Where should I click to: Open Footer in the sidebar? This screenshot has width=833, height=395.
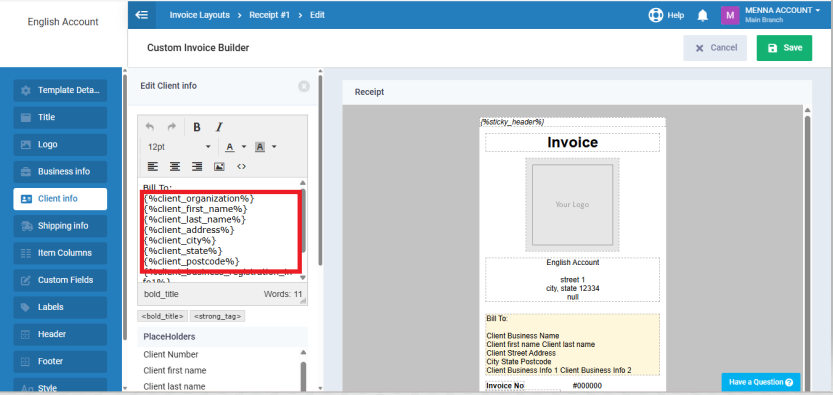(x=60, y=361)
